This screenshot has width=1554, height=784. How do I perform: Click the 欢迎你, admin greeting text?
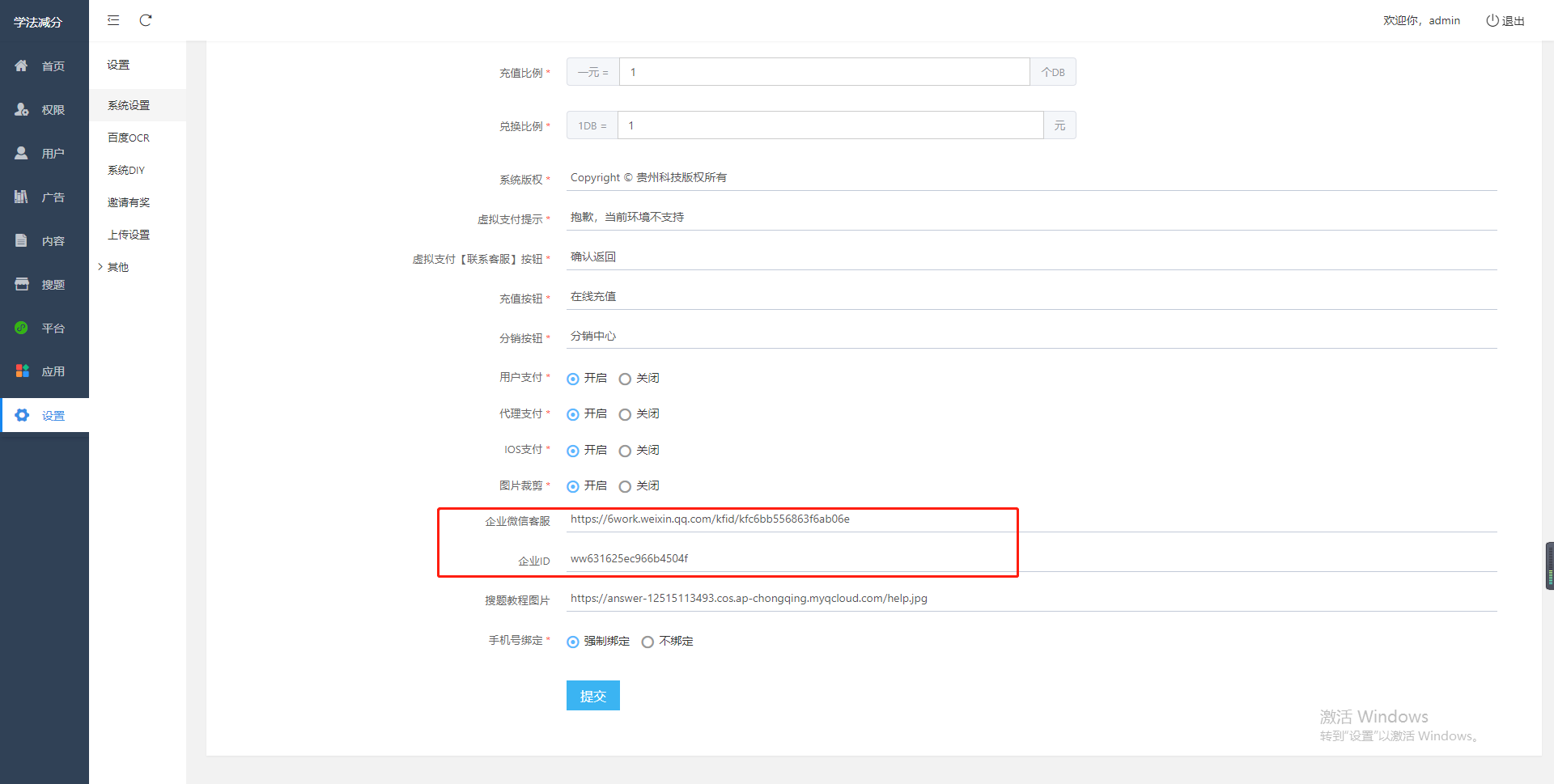click(1421, 21)
